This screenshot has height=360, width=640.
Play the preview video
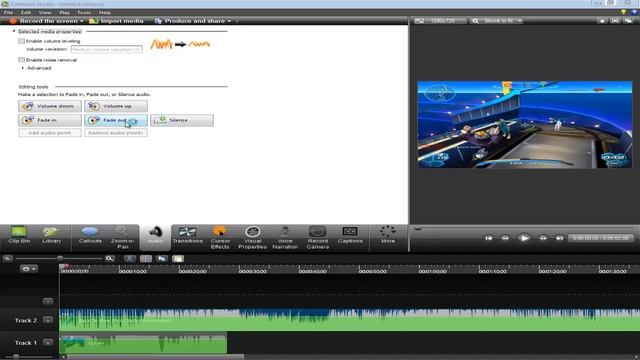(x=524, y=238)
